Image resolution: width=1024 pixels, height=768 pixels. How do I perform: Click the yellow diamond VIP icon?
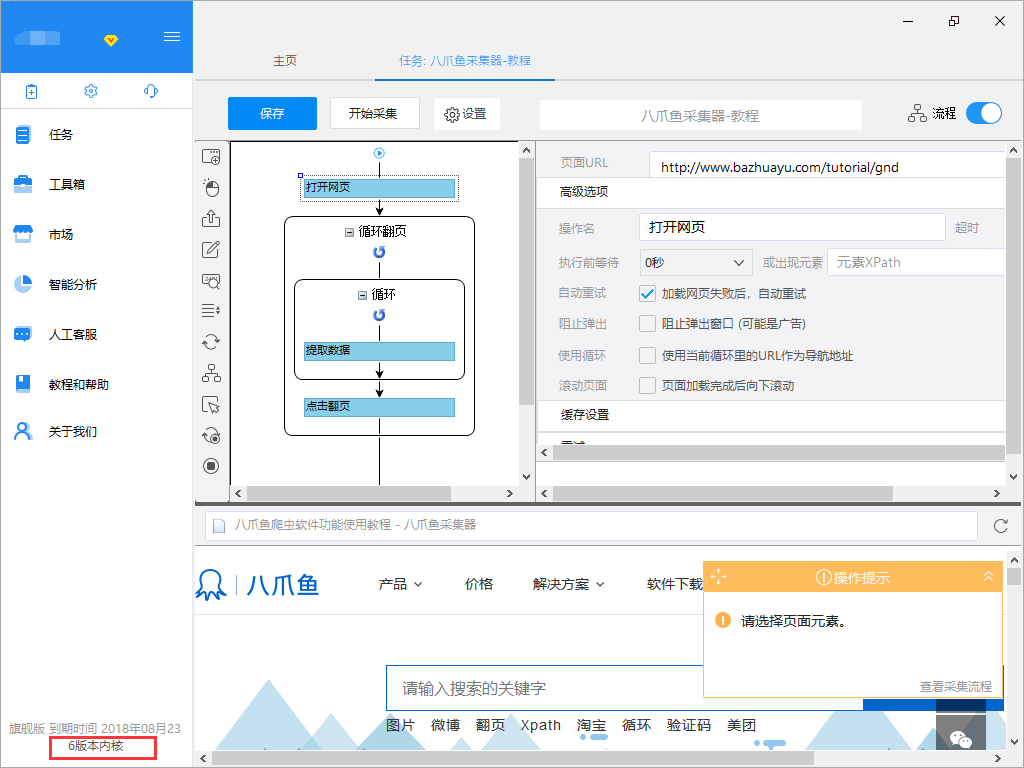tap(111, 40)
